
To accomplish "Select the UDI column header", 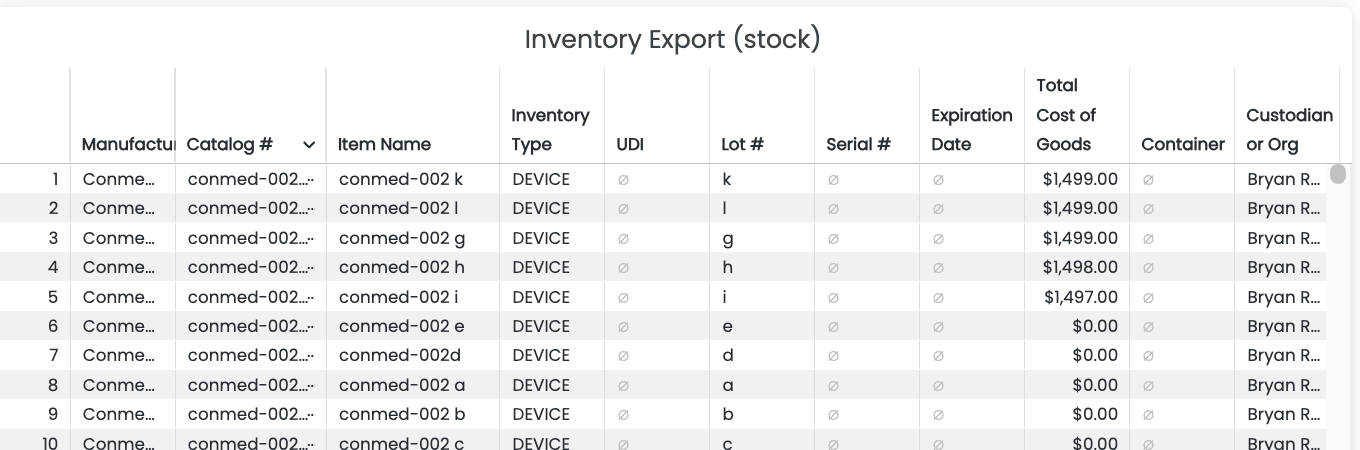I will tap(630, 144).
